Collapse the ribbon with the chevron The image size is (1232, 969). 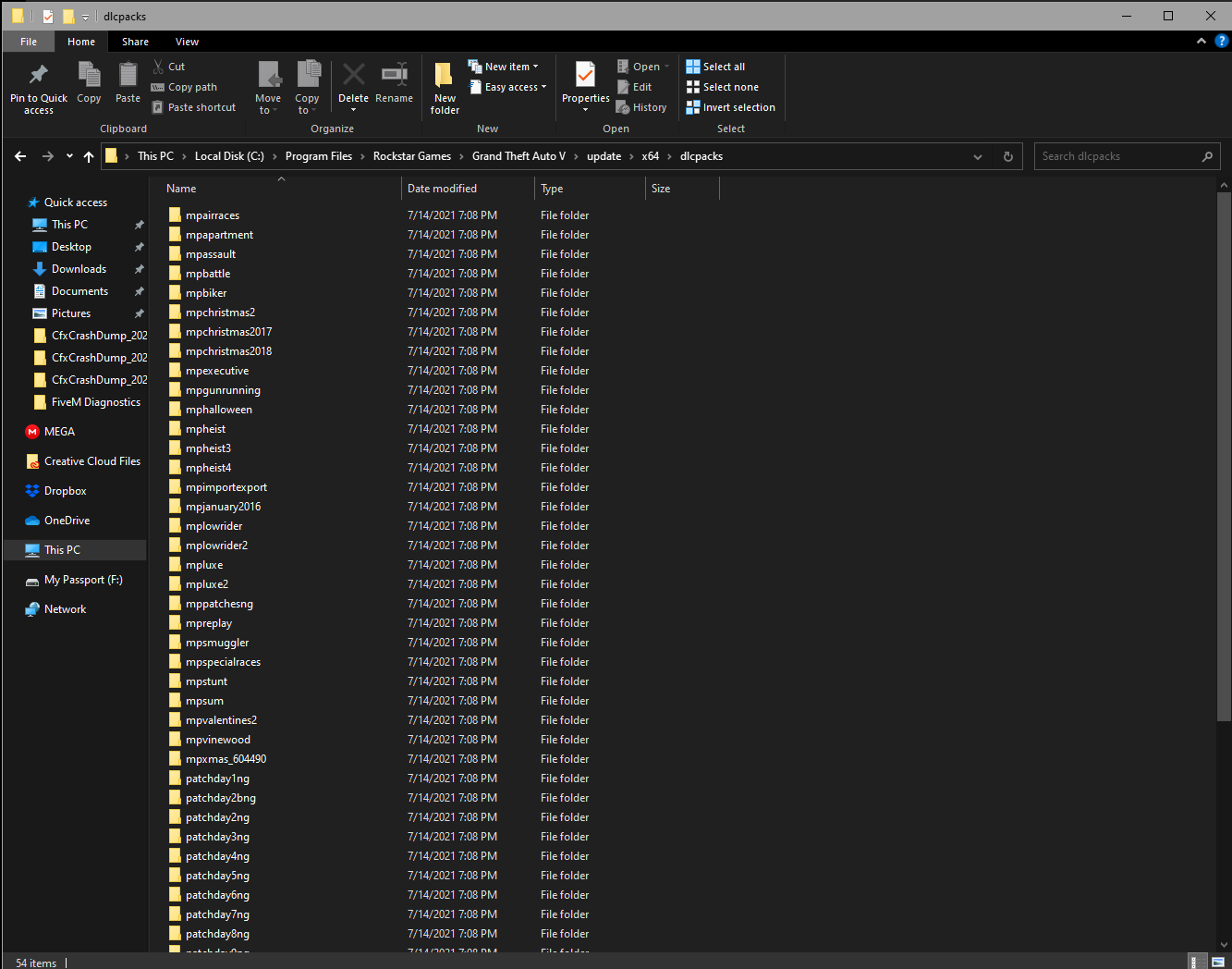(1201, 42)
